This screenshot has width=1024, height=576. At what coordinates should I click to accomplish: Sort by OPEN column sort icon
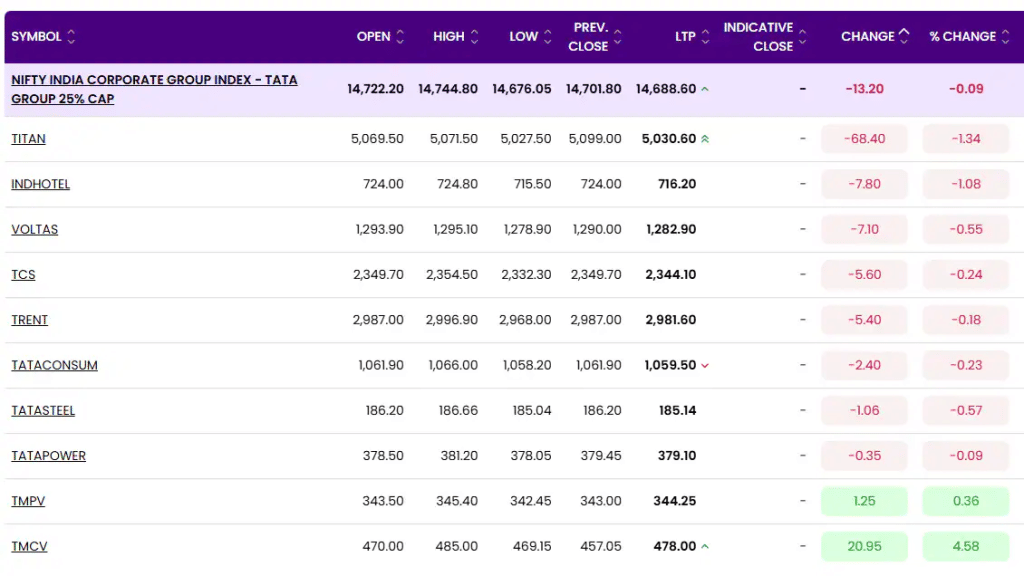(400, 37)
